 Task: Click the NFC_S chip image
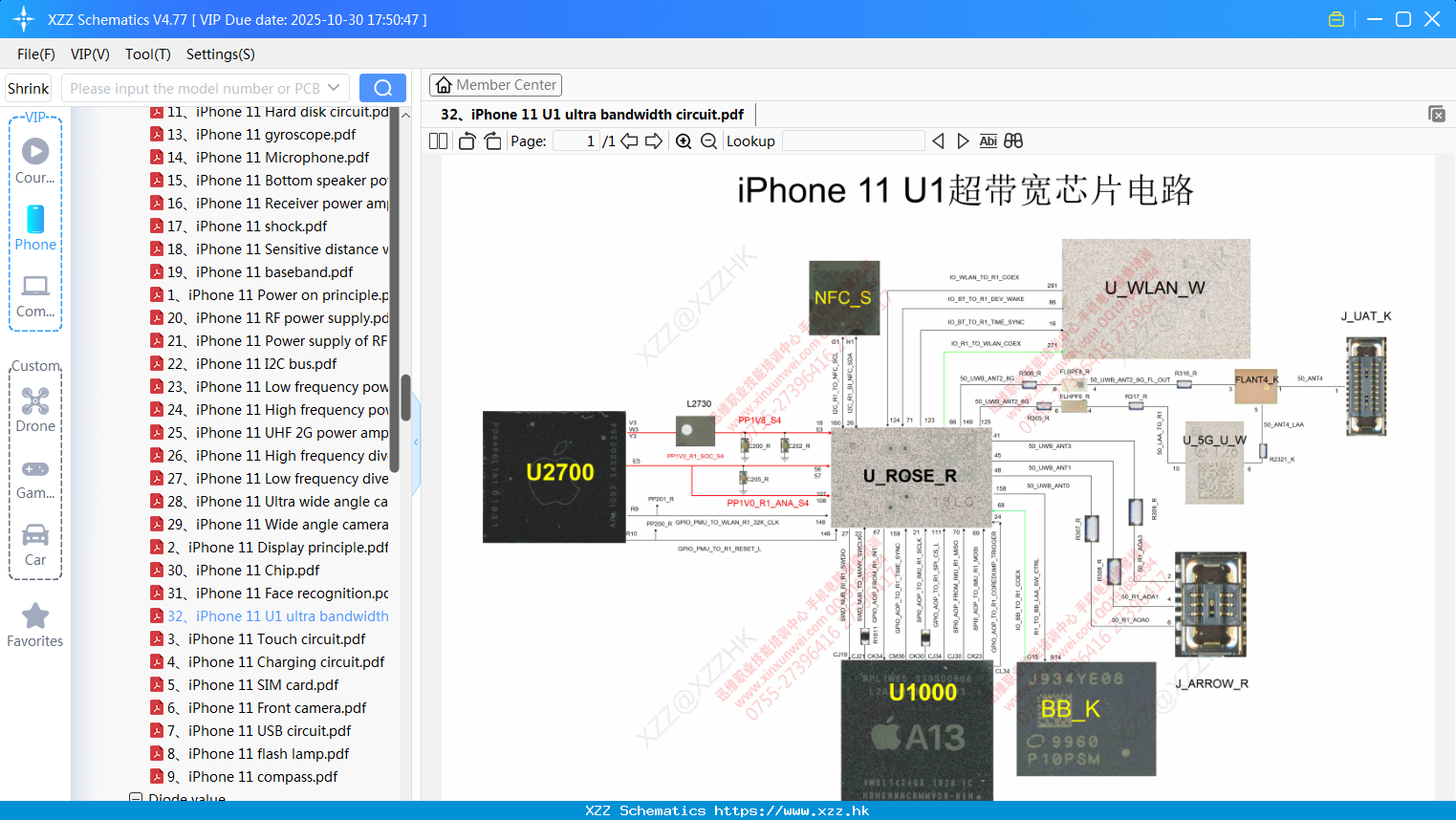pos(844,297)
